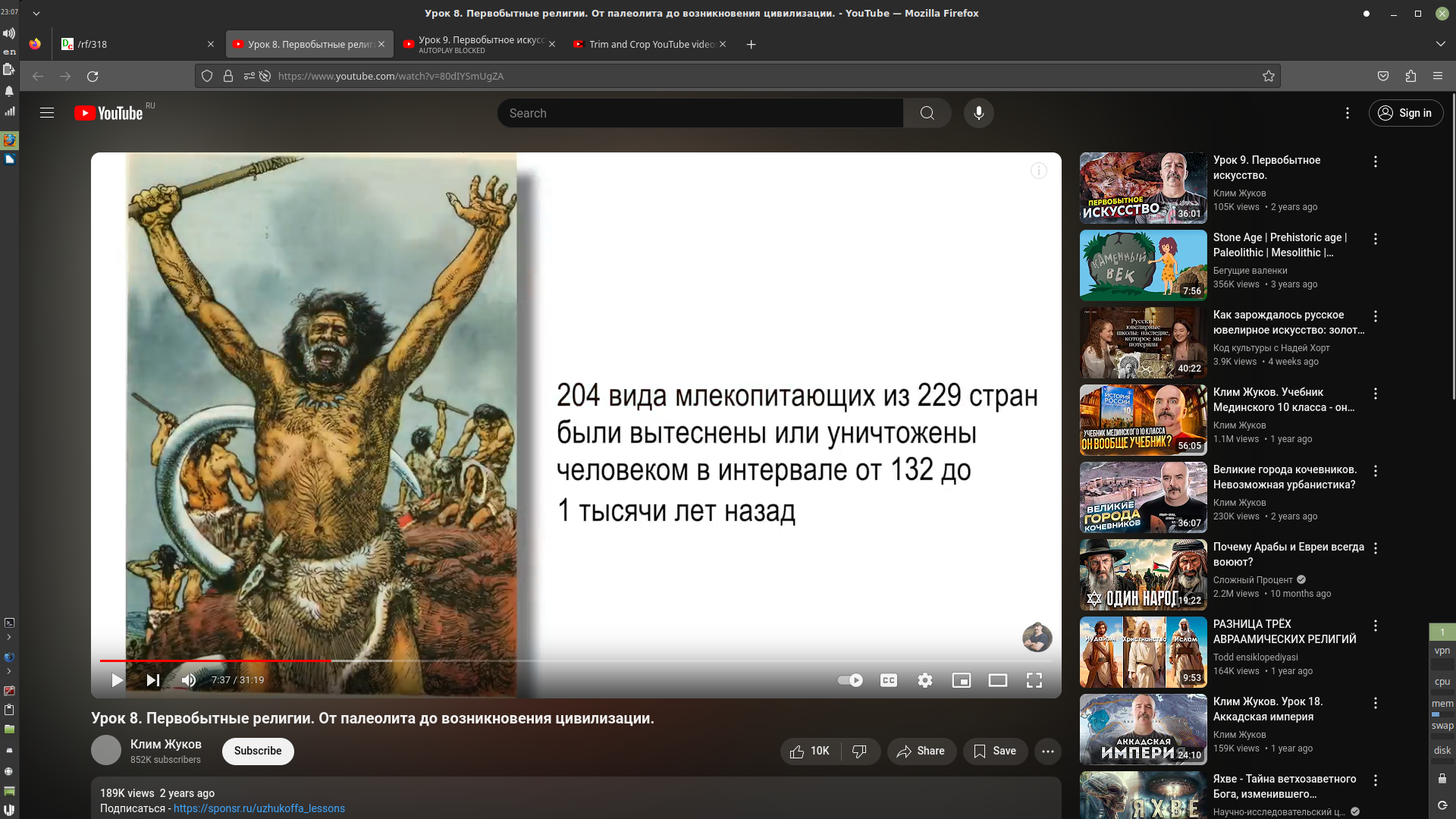Open Firefox extensions menu
Viewport: 1456px width, 819px height.
click(x=1410, y=76)
